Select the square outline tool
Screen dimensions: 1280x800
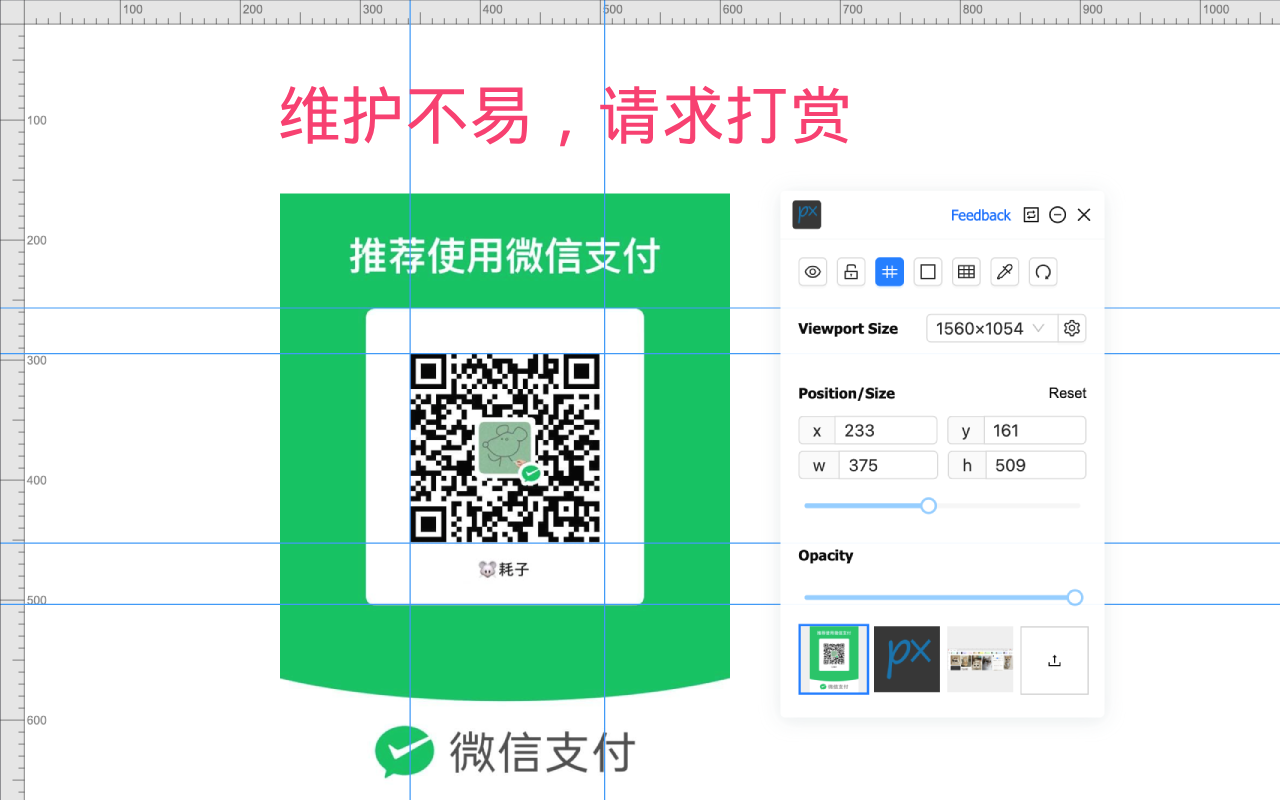coord(928,272)
